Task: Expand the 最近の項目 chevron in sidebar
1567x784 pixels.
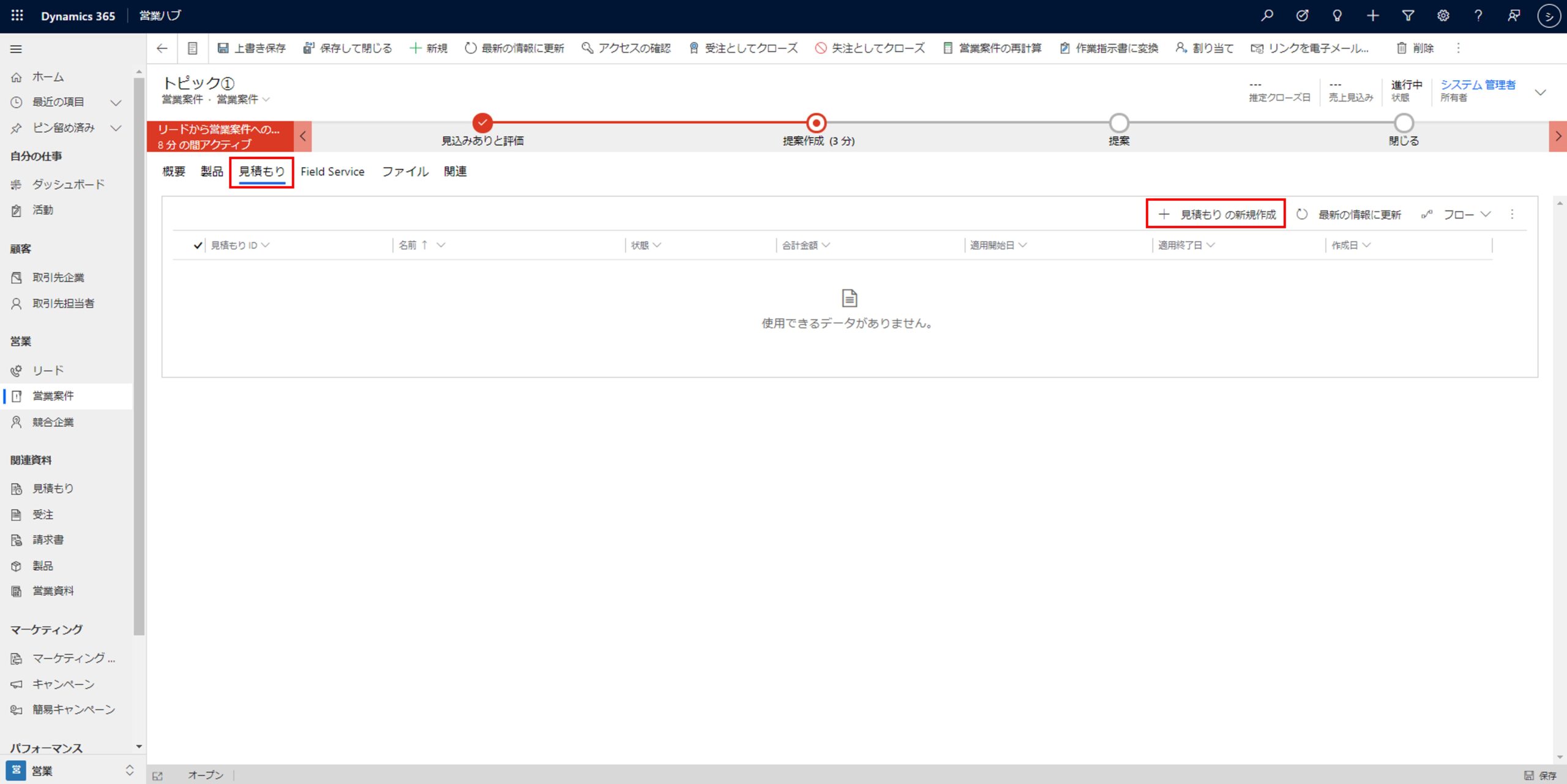Action: click(116, 102)
